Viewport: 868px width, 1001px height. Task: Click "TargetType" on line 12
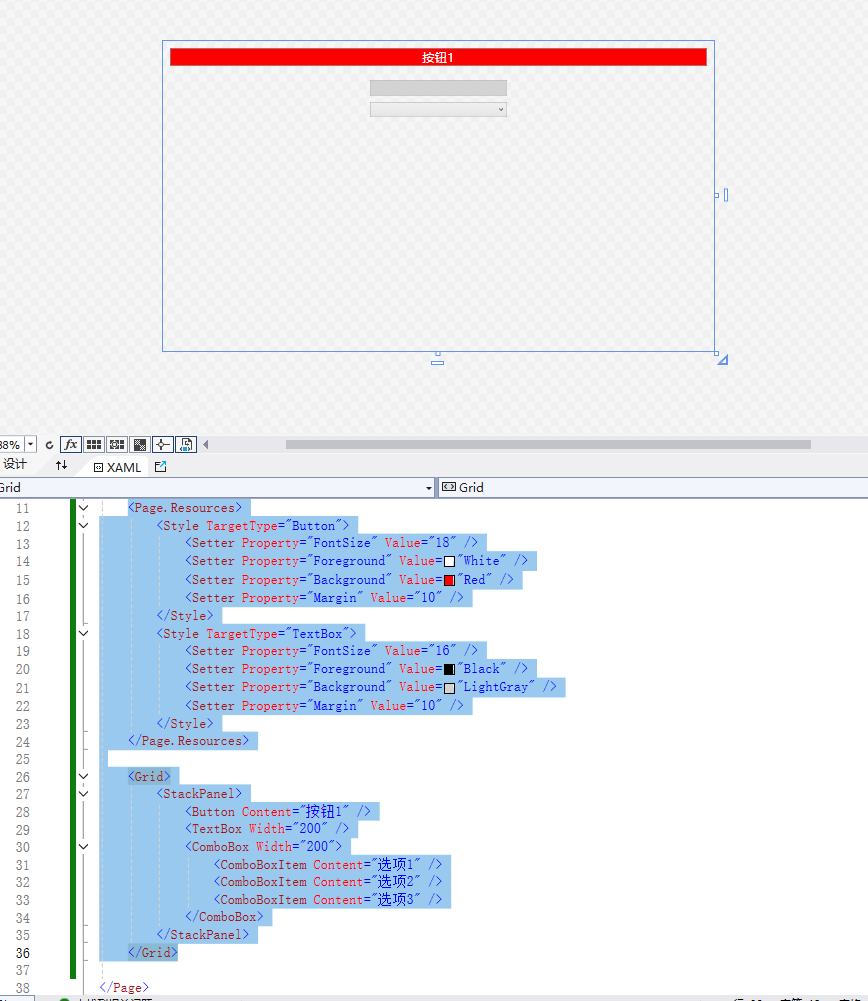coord(242,526)
